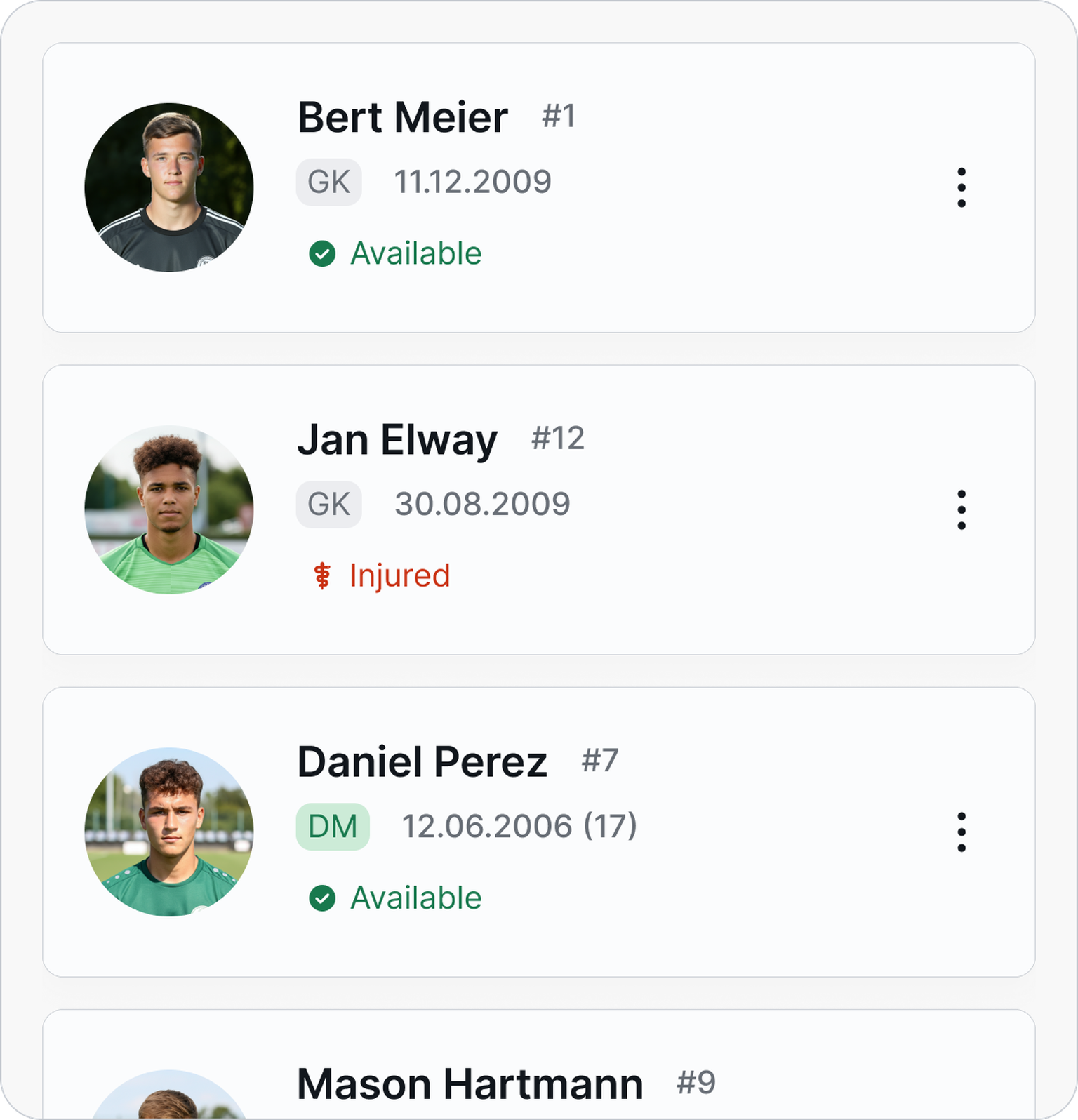
Task: Click the birth date 12.06.2006 (17)
Action: (x=519, y=826)
